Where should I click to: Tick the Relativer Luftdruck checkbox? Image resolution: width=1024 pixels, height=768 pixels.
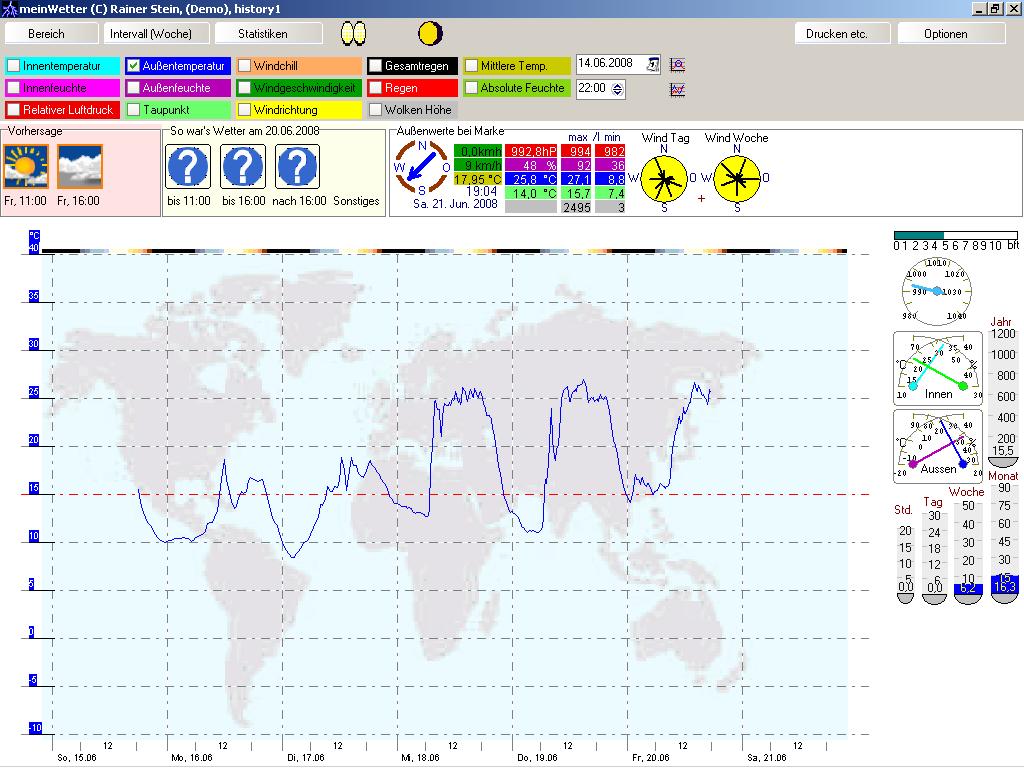14,110
